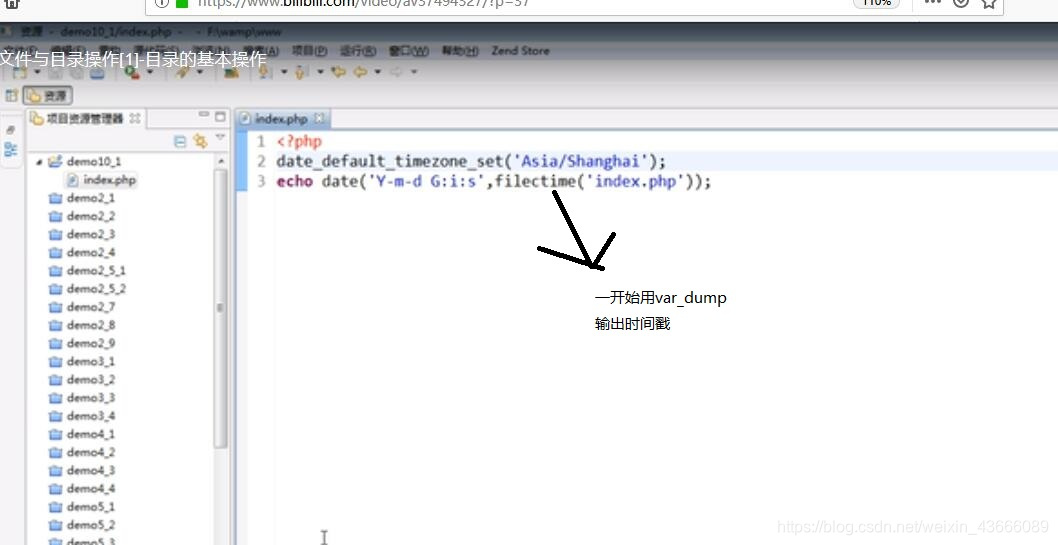This screenshot has width=1058, height=545.
Task: Collapse the demo10_1 project tree
Action: click(x=39, y=162)
